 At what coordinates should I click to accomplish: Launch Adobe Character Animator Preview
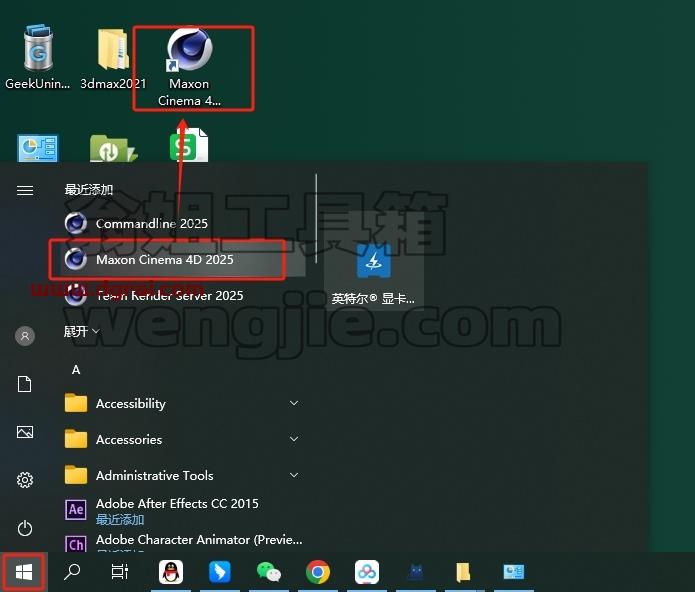pyautogui.click(x=183, y=542)
